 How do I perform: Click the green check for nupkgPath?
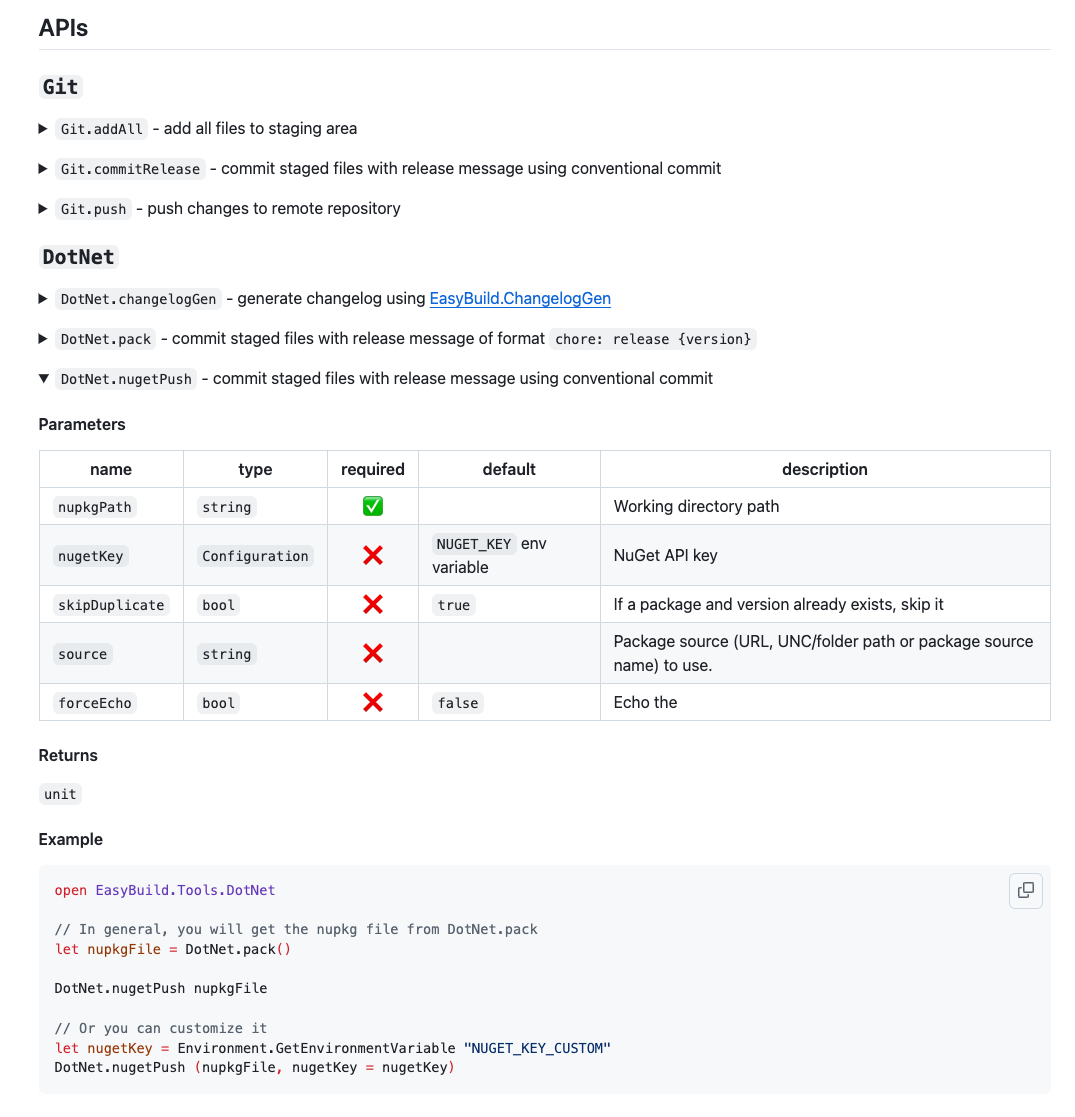[x=373, y=506]
